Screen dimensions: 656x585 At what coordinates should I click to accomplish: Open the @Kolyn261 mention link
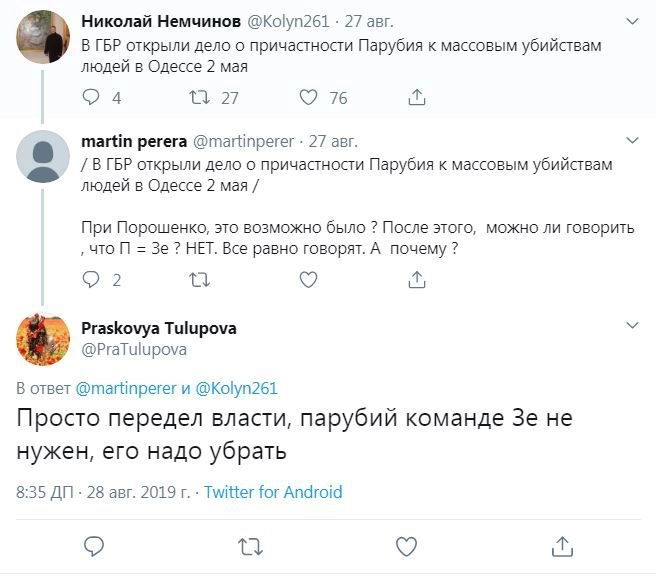pos(237,388)
